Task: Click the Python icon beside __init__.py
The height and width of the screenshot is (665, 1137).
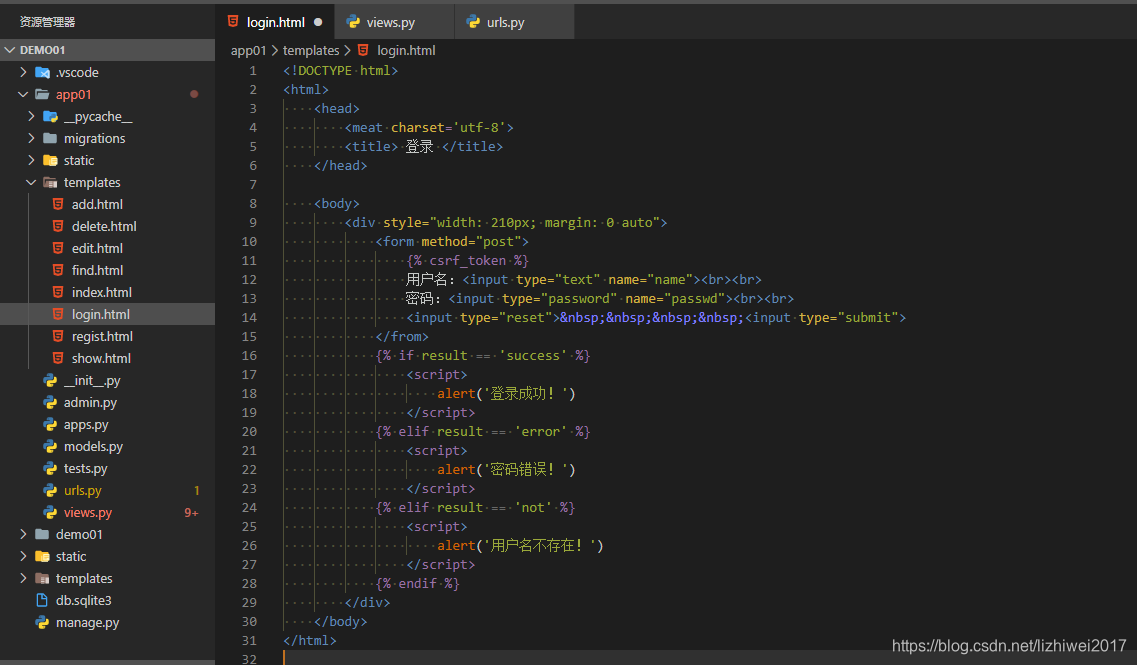Action: click(x=50, y=380)
